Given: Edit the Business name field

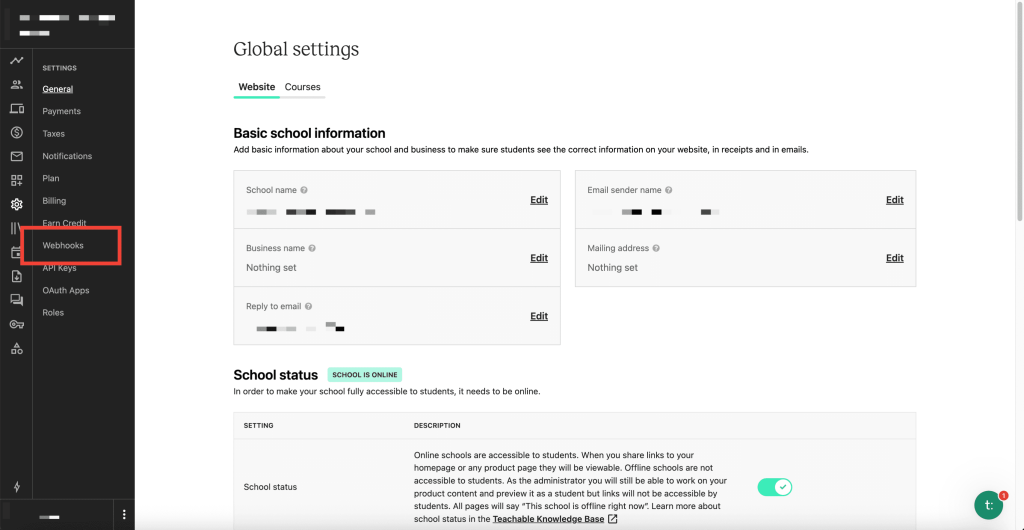Looking at the screenshot, I should coord(538,258).
